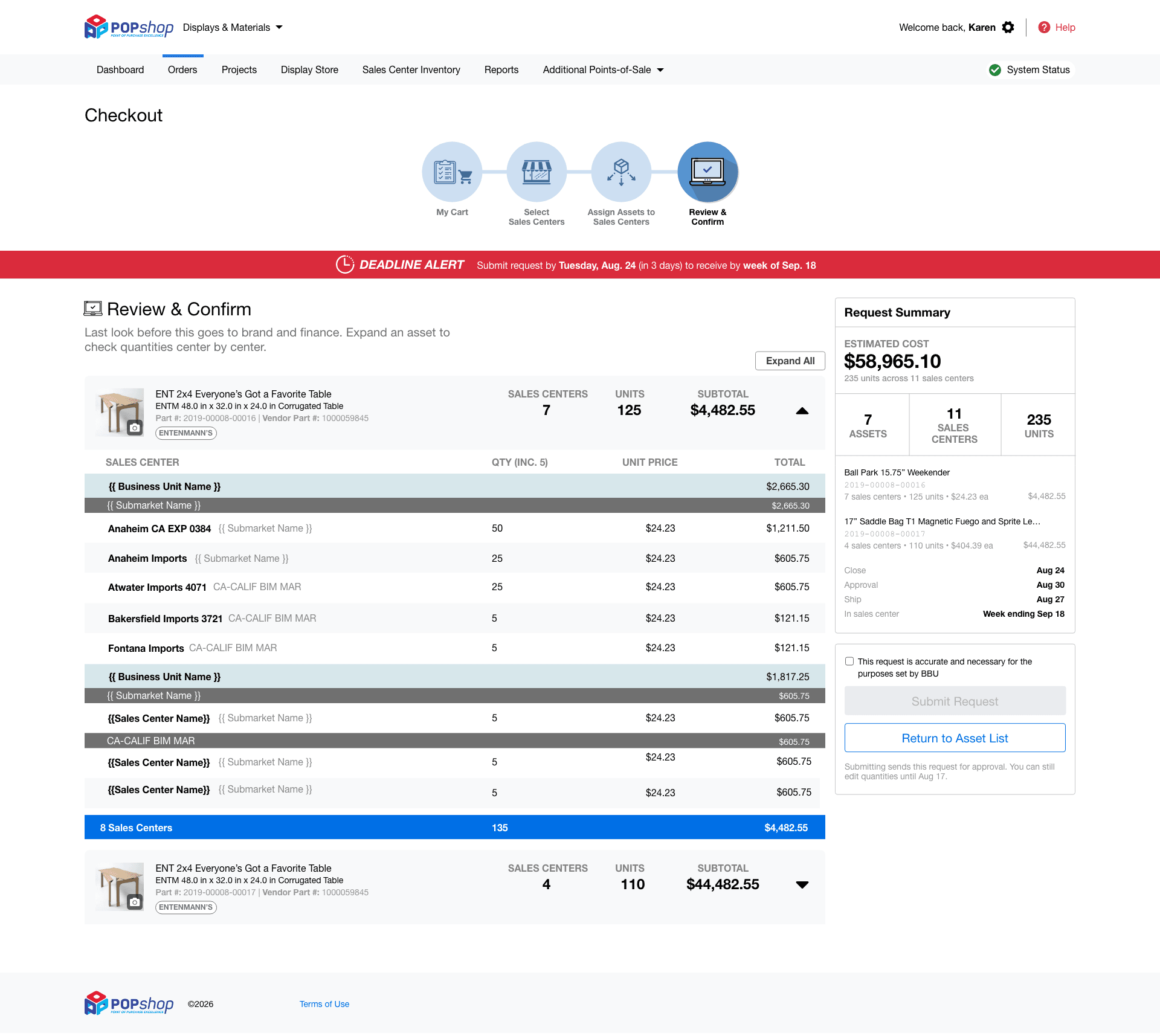The width and height of the screenshot is (1160, 1036).
Task: Collapse the first asset with up arrow
Action: pos(802,411)
